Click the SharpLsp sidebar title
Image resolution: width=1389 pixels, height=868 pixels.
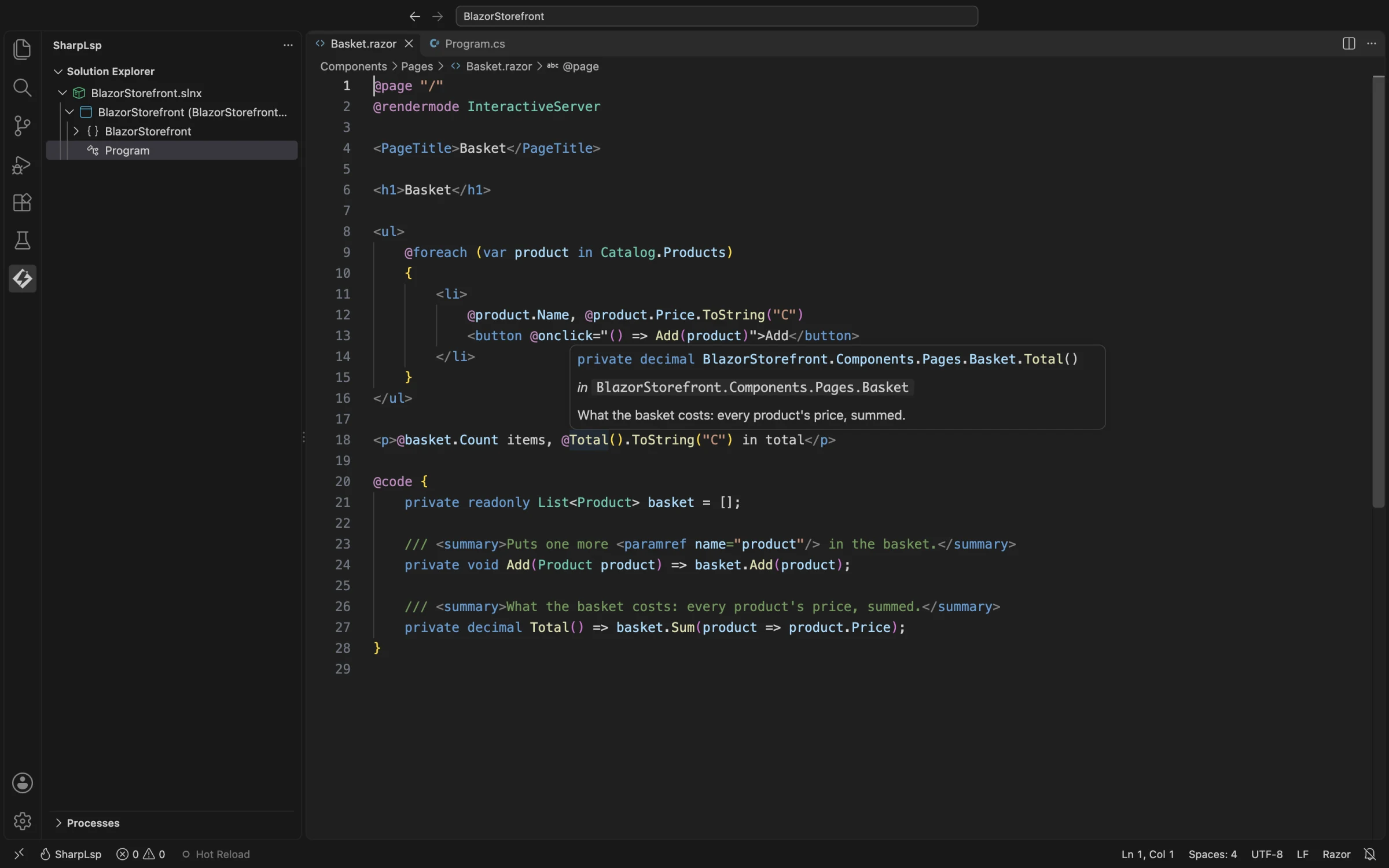tap(77, 45)
